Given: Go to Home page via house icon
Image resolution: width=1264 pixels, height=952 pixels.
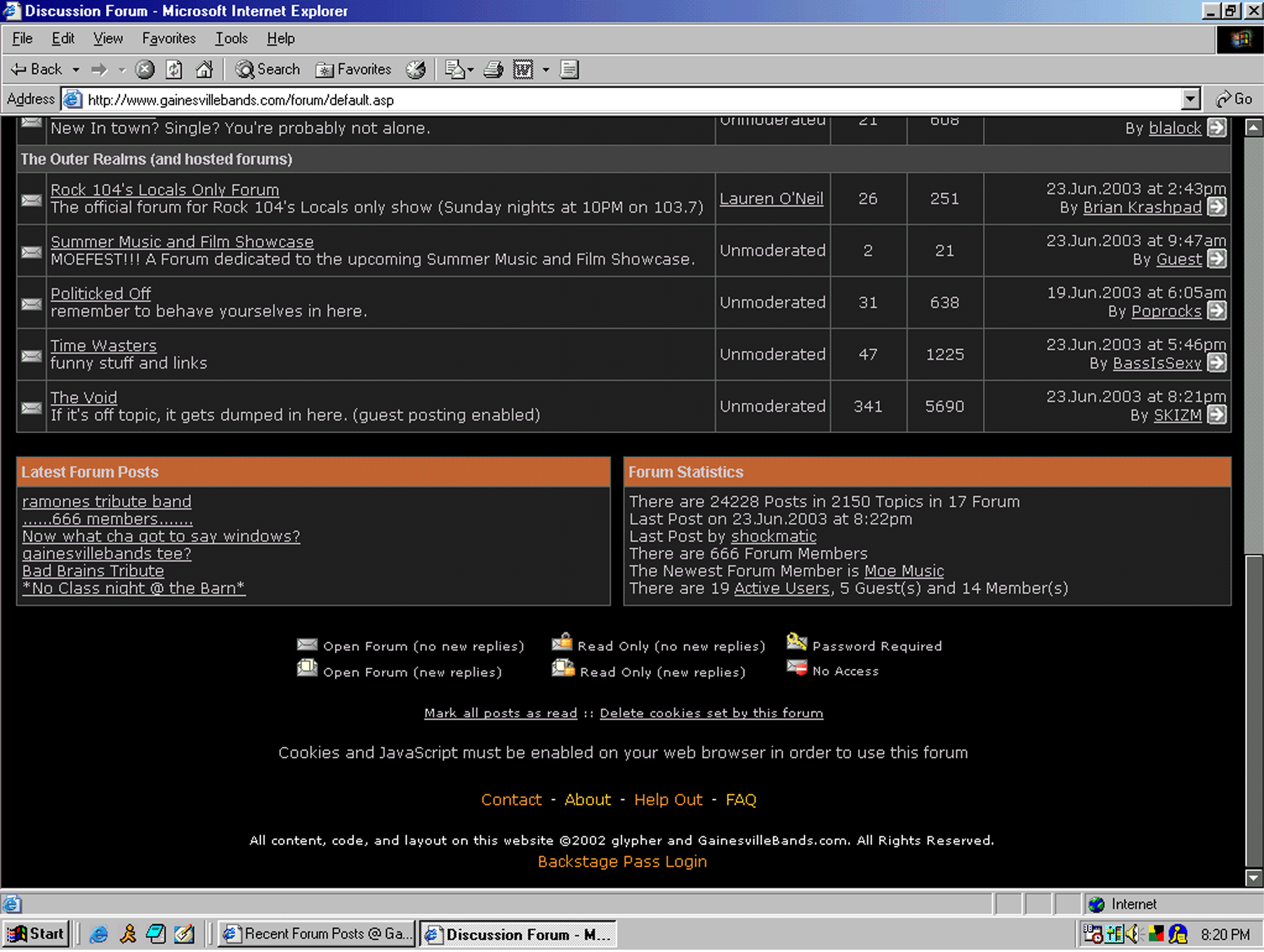Looking at the screenshot, I should (x=204, y=70).
